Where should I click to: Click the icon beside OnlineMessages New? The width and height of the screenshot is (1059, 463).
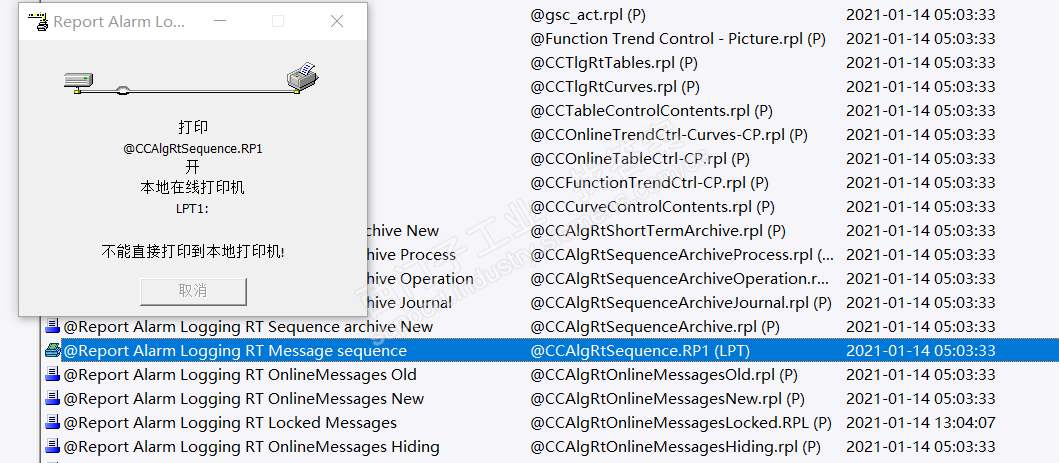tap(52, 399)
